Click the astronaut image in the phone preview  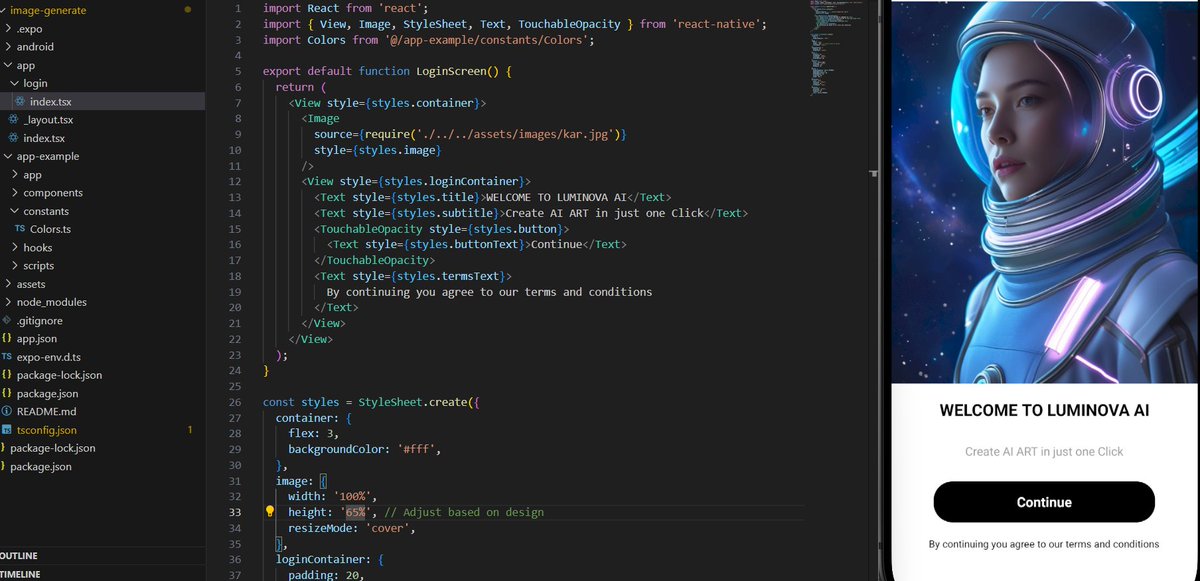(1044, 191)
